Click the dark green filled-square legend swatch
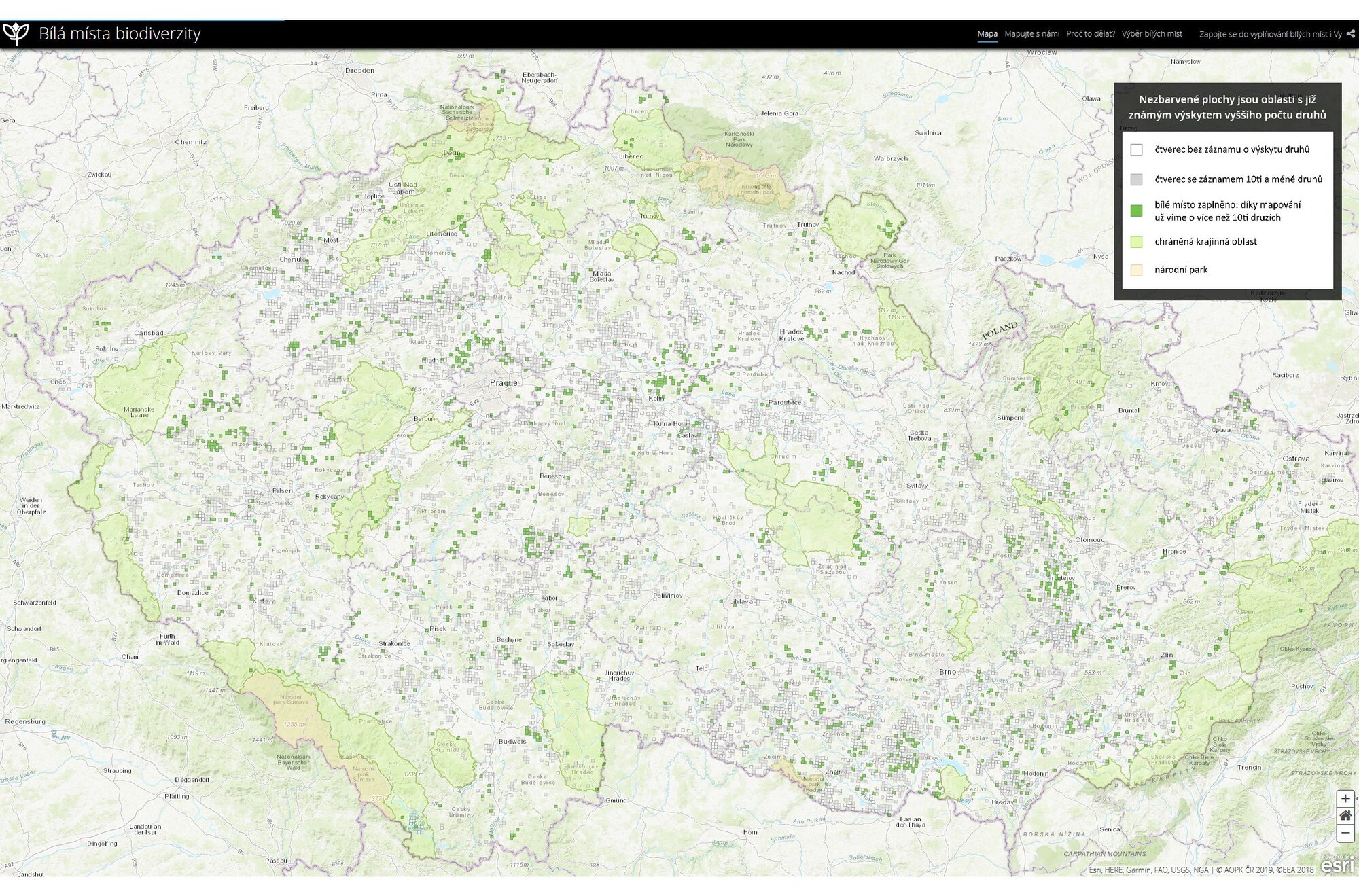 (1136, 211)
